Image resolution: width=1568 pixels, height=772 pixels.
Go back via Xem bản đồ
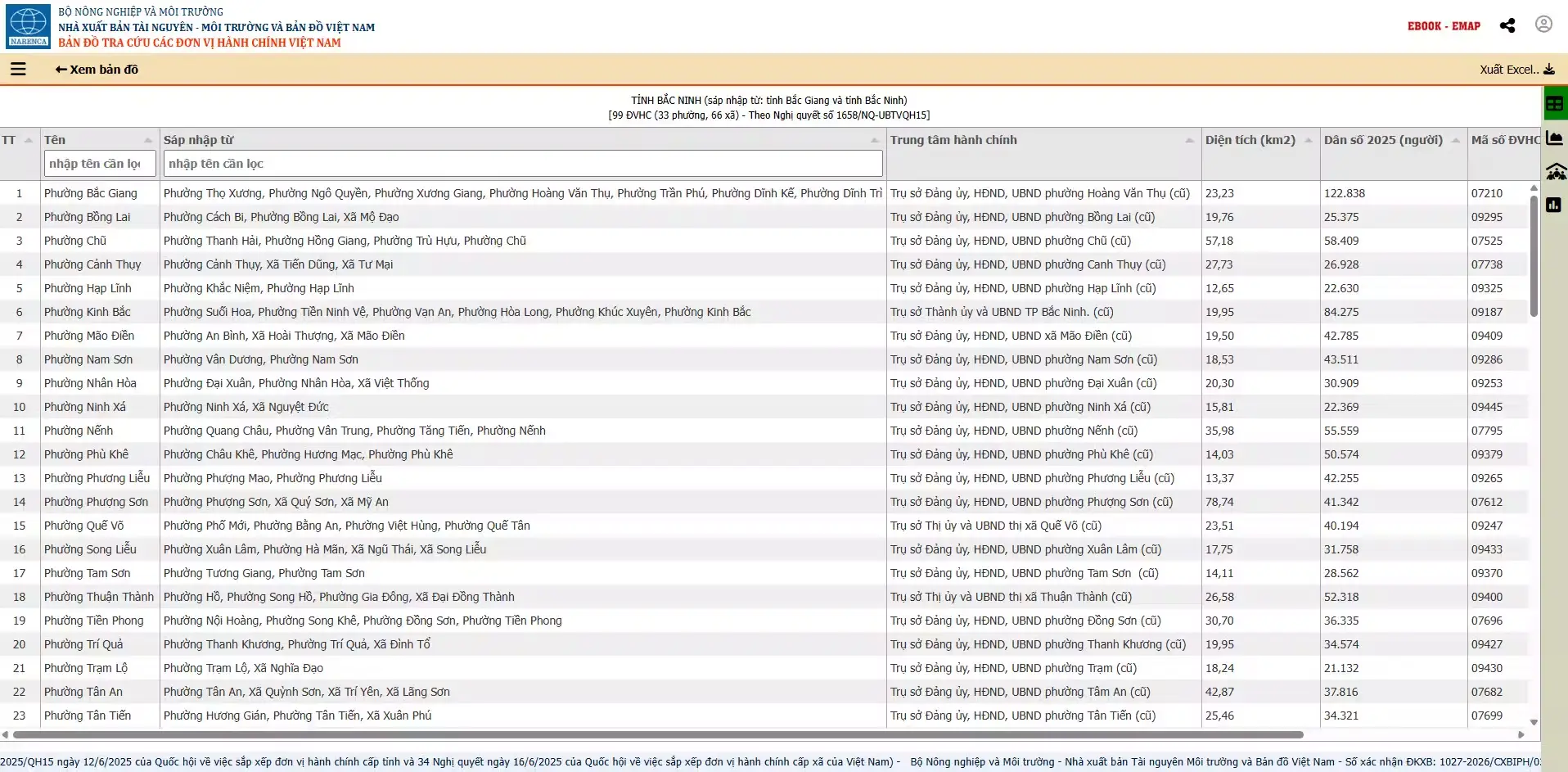[x=97, y=70]
